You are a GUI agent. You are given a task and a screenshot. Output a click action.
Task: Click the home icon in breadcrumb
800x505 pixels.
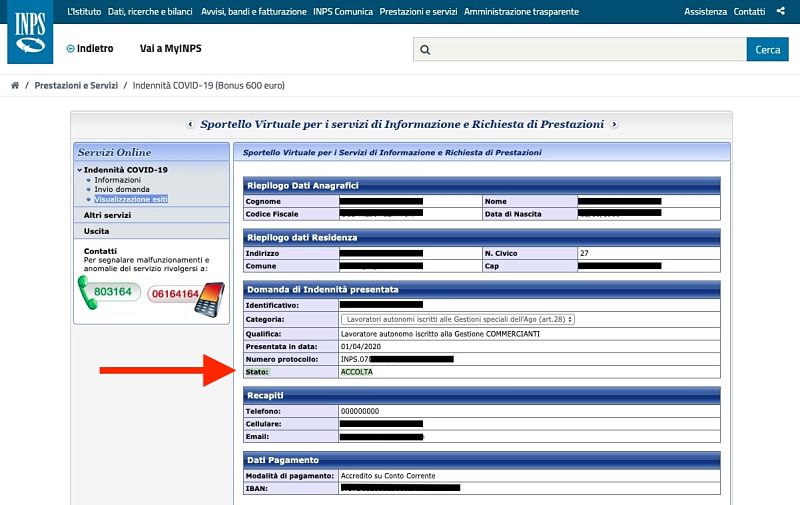pyautogui.click(x=15, y=86)
